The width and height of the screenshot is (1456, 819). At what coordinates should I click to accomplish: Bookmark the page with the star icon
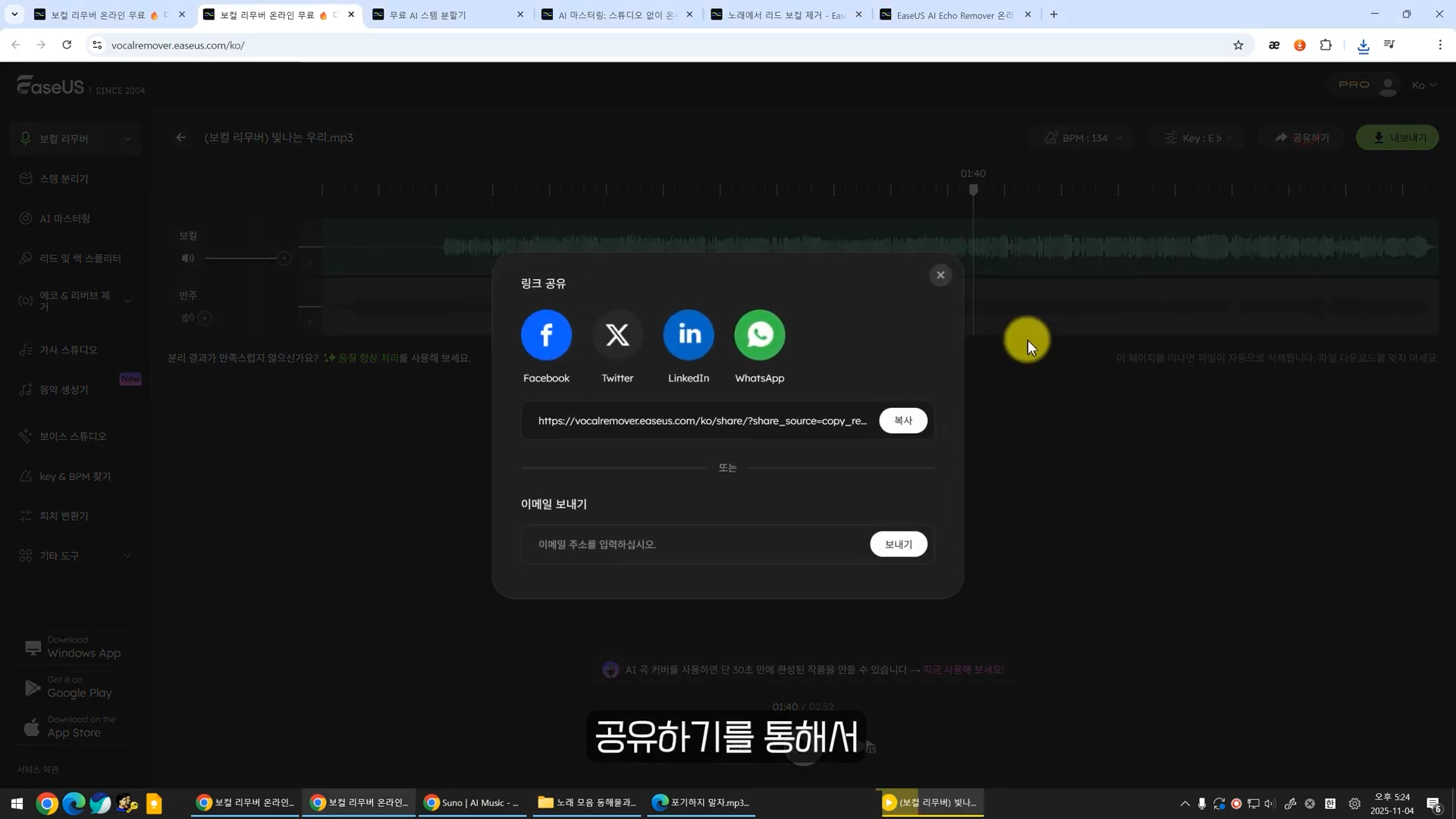[x=1238, y=45]
